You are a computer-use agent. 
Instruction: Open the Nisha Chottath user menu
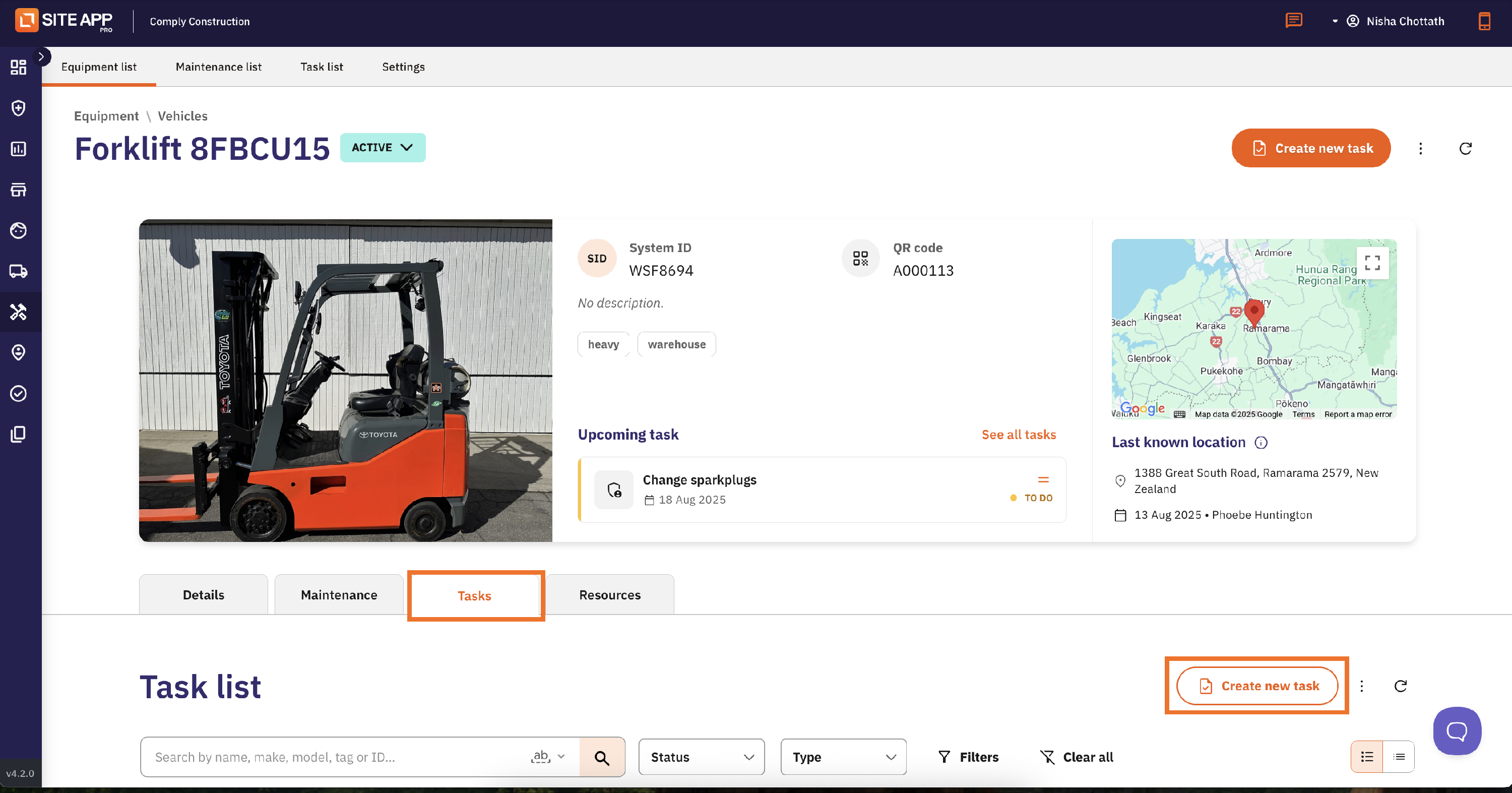coord(1388,21)
